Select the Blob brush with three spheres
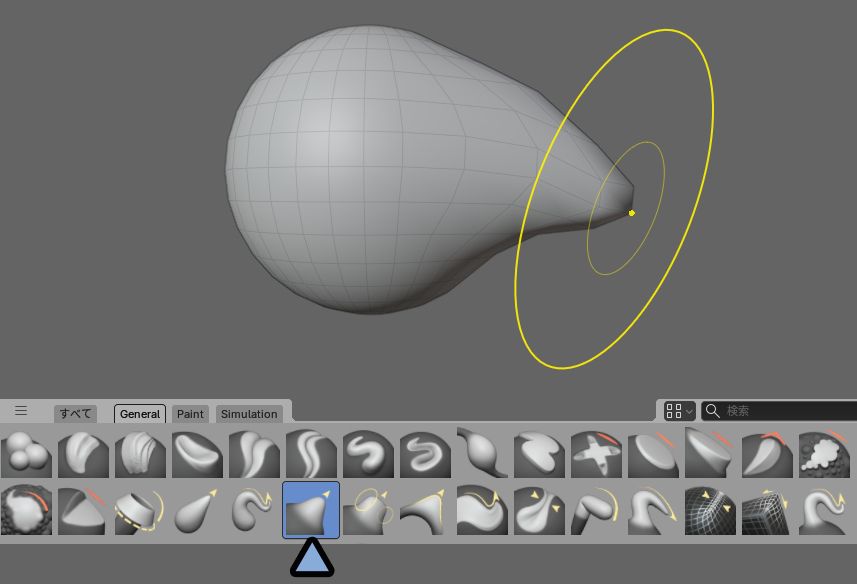This screenshot has width=857, height=584. pyautogui.click(x=26, y=453)
